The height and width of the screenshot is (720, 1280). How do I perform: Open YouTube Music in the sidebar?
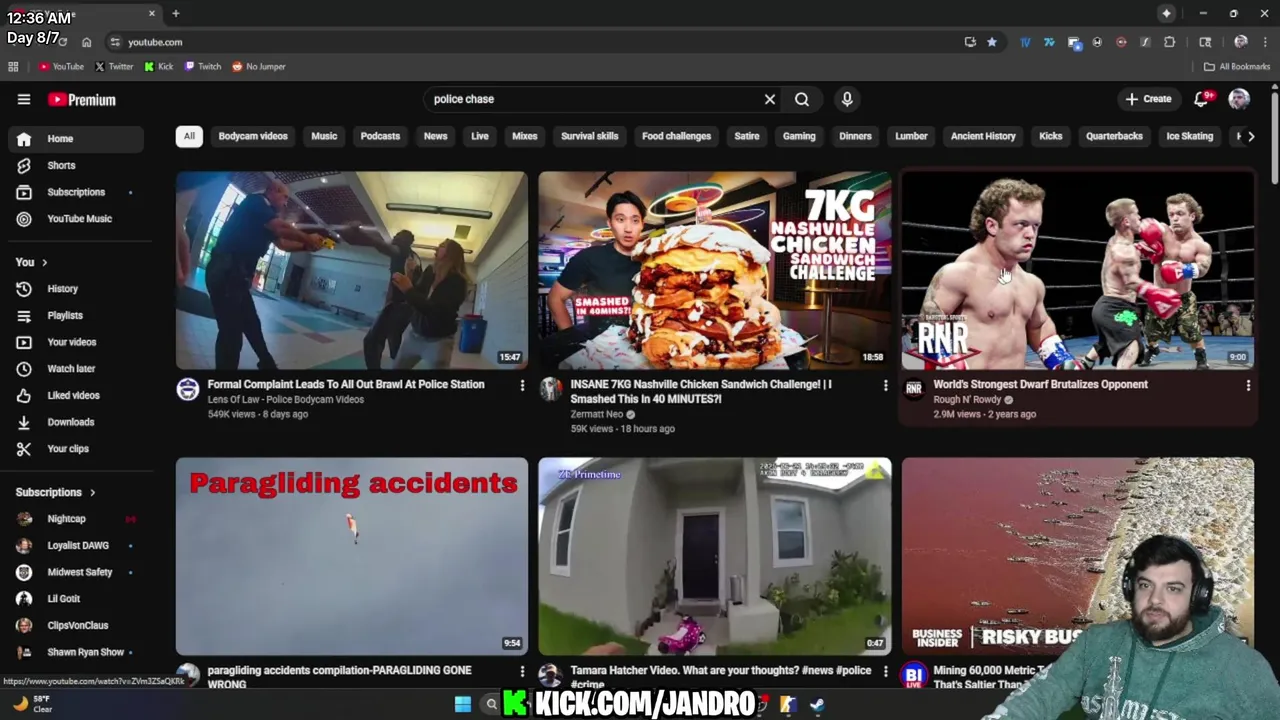tap(76, 219)
